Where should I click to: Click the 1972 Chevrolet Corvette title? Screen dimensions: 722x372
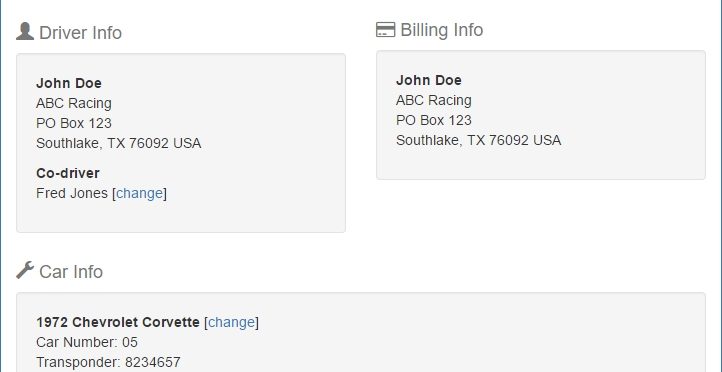click(118, 322)
